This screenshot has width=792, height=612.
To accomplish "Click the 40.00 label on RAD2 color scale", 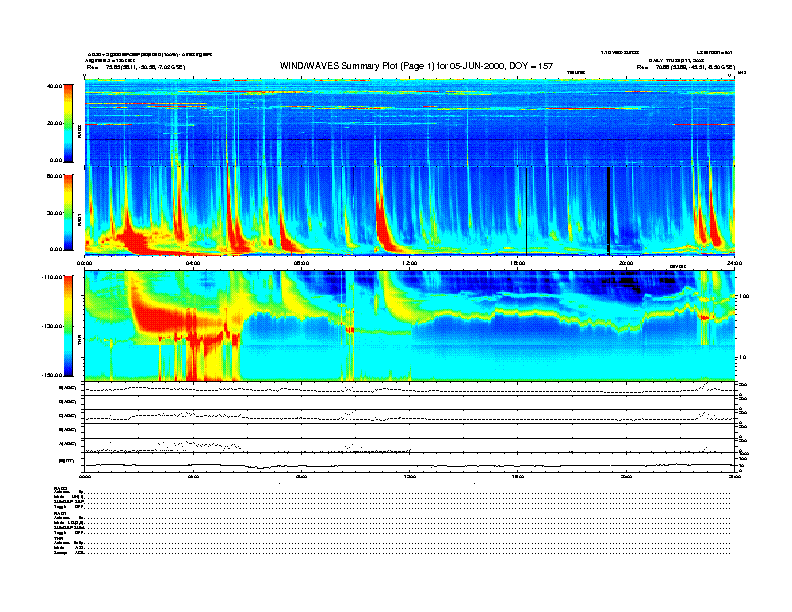I will coord(55,86).
